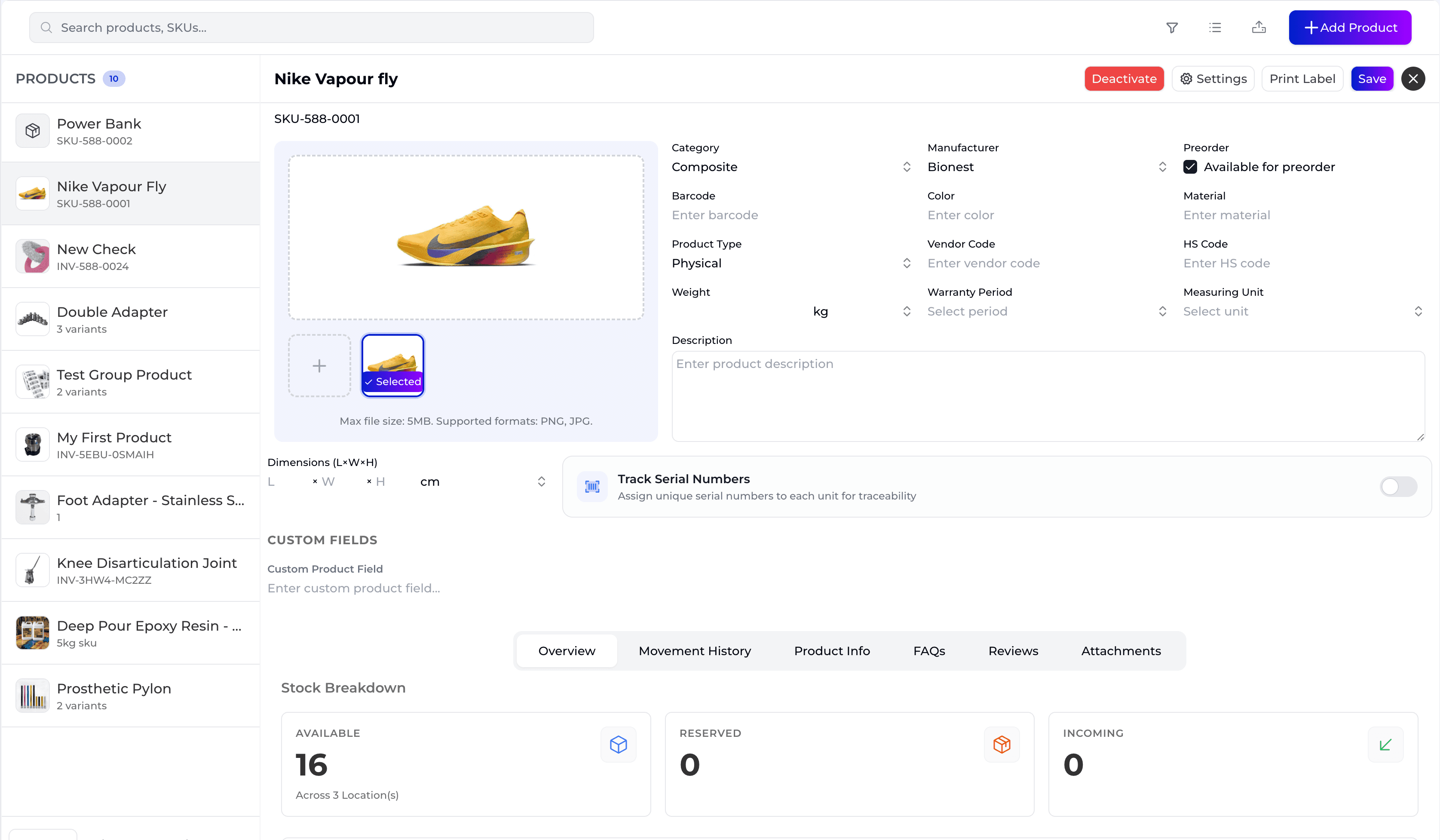Open the FAQs tab
Screen dimensions: 1440x840
(x=929, y=651)
